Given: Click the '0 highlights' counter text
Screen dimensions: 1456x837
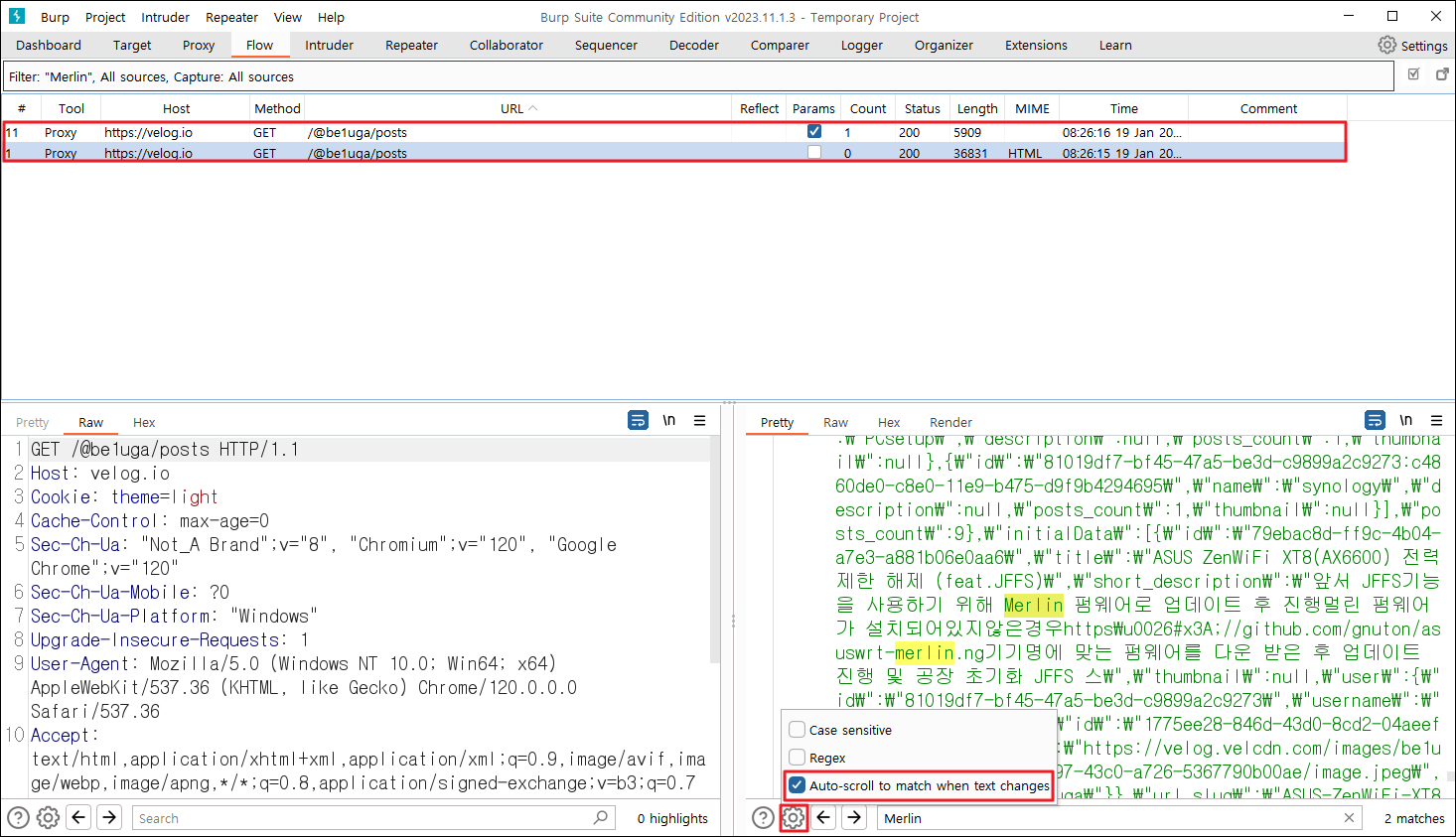Looking at the screenshot, I should [x=672, y=818].
